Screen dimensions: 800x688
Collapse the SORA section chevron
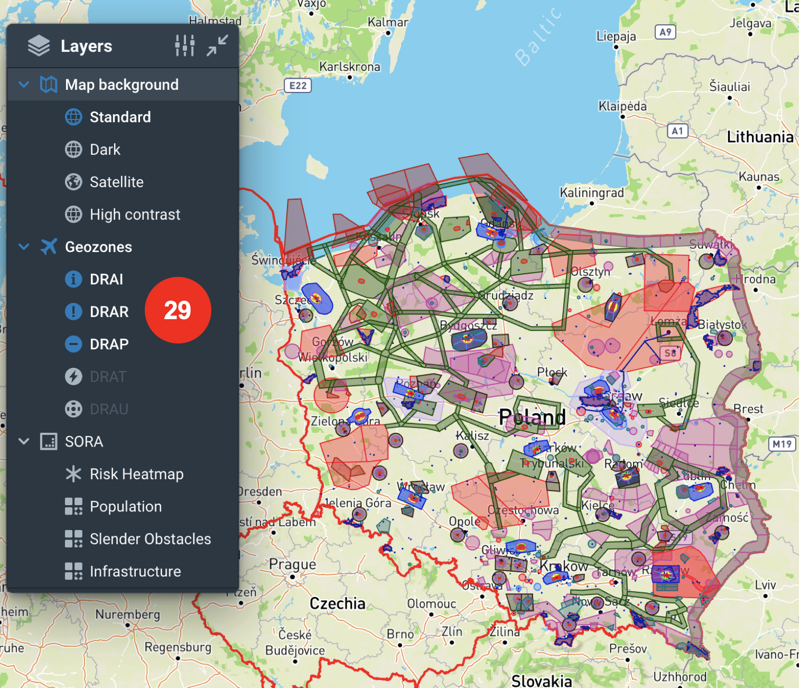click(24, 441)
